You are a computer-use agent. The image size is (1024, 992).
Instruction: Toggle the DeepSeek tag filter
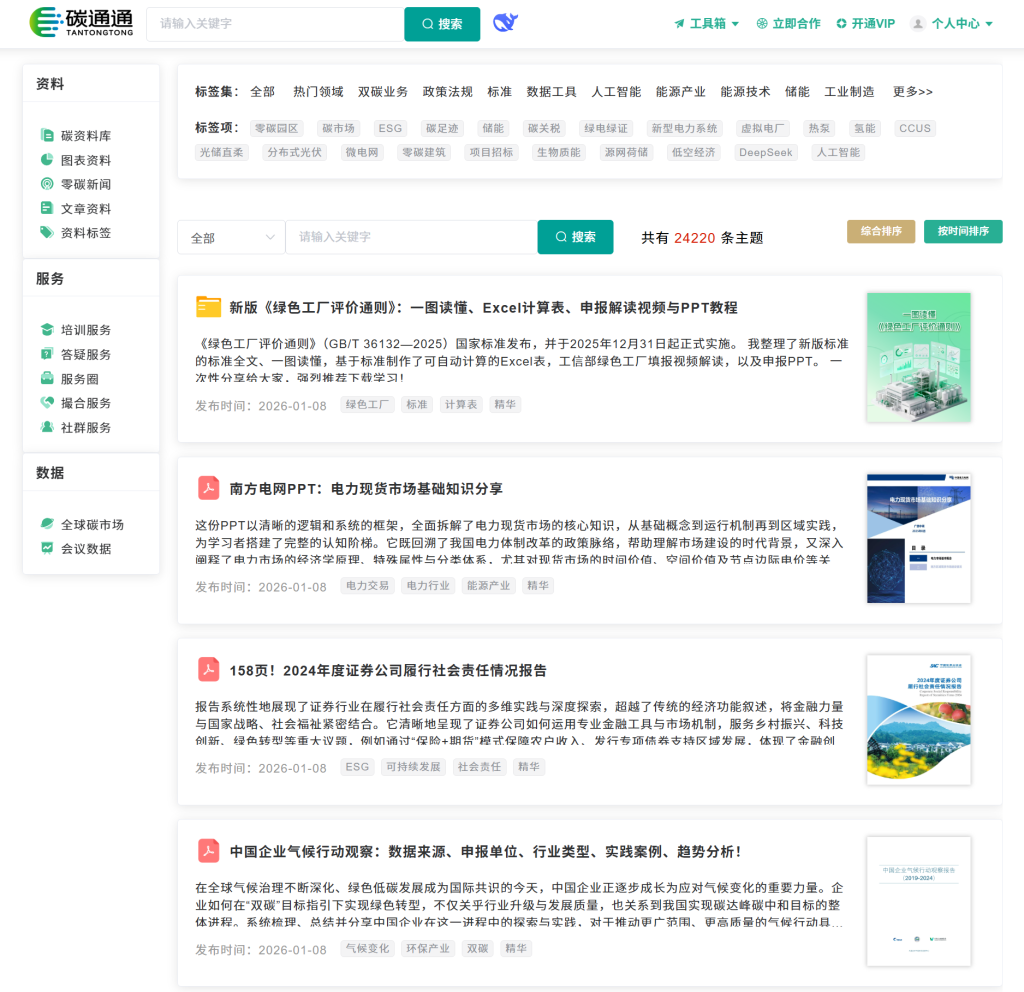(765, 153)
